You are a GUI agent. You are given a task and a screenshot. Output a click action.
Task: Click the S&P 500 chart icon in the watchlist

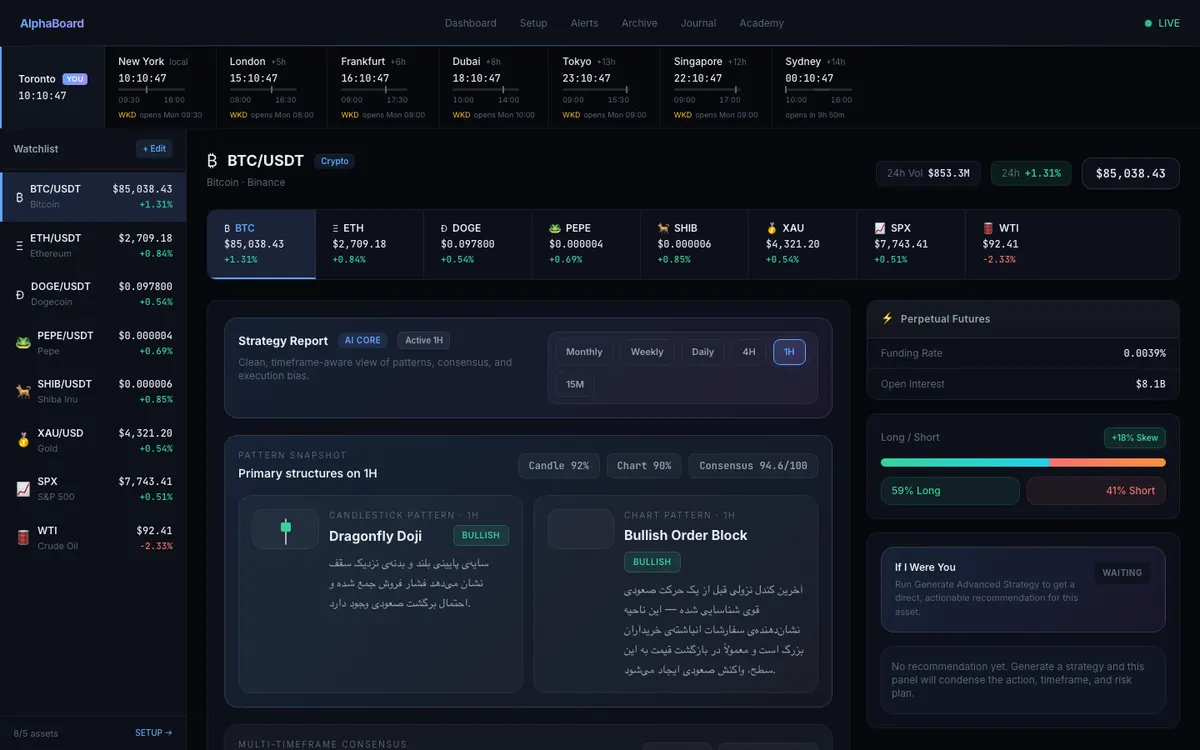coord(23,488)
